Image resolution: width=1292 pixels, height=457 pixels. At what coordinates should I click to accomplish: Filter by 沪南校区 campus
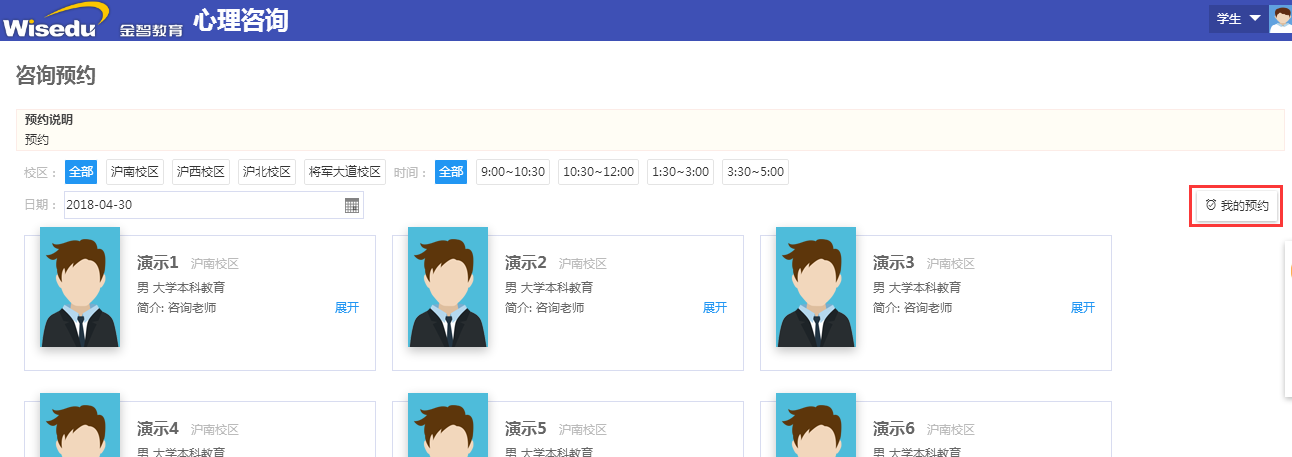[135, 172]
